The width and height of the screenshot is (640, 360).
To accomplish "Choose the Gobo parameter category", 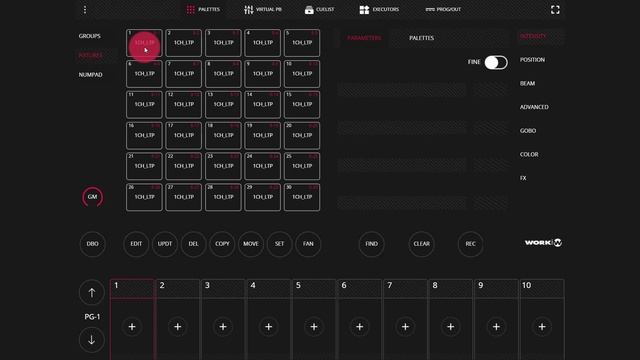I will click(x=528, y=131).
